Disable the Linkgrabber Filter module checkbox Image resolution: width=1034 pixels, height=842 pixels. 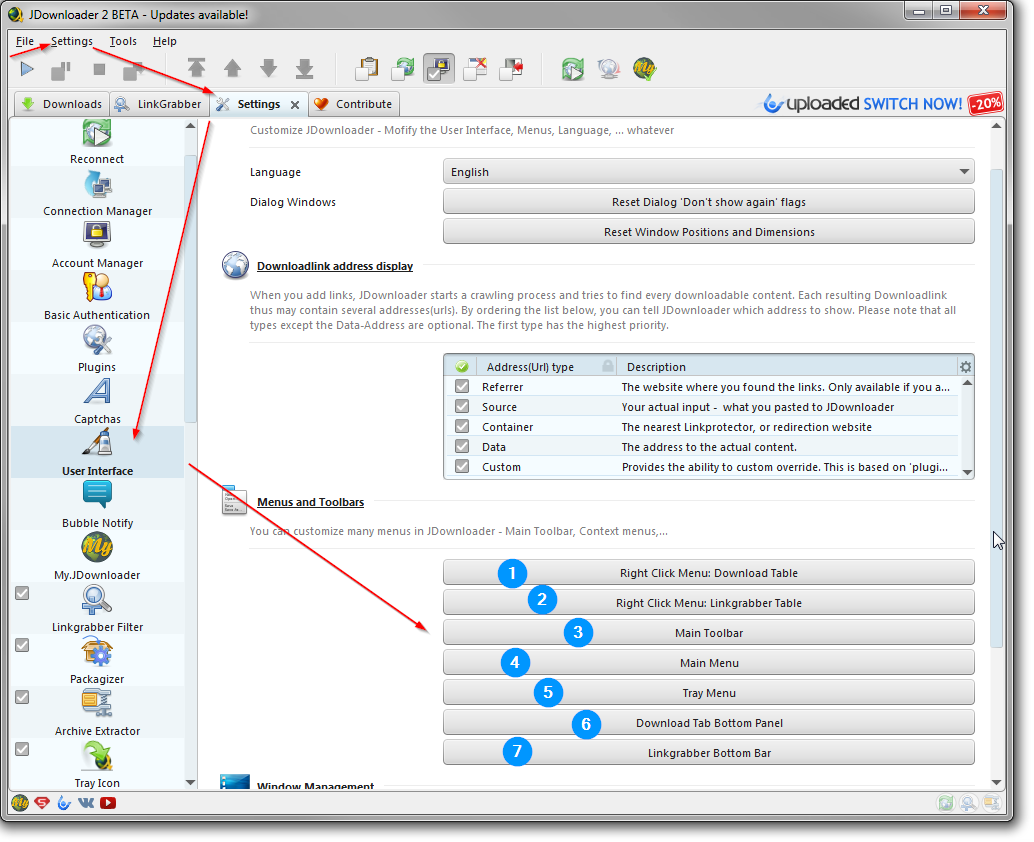[22, 593]
